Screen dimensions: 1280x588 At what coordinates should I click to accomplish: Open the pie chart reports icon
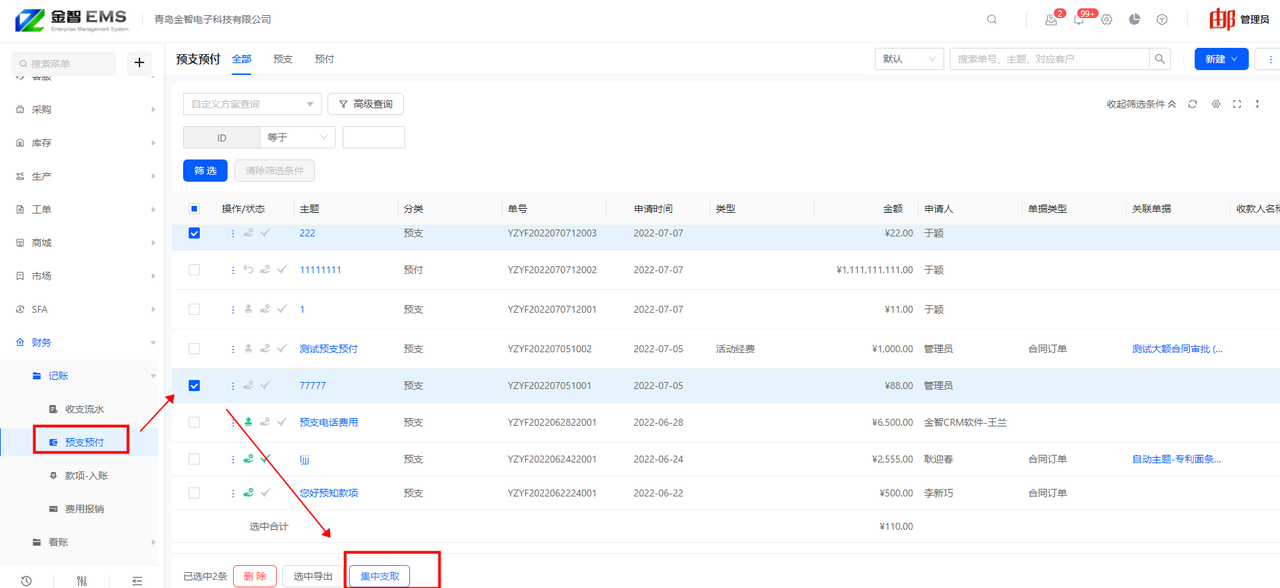1134,19
